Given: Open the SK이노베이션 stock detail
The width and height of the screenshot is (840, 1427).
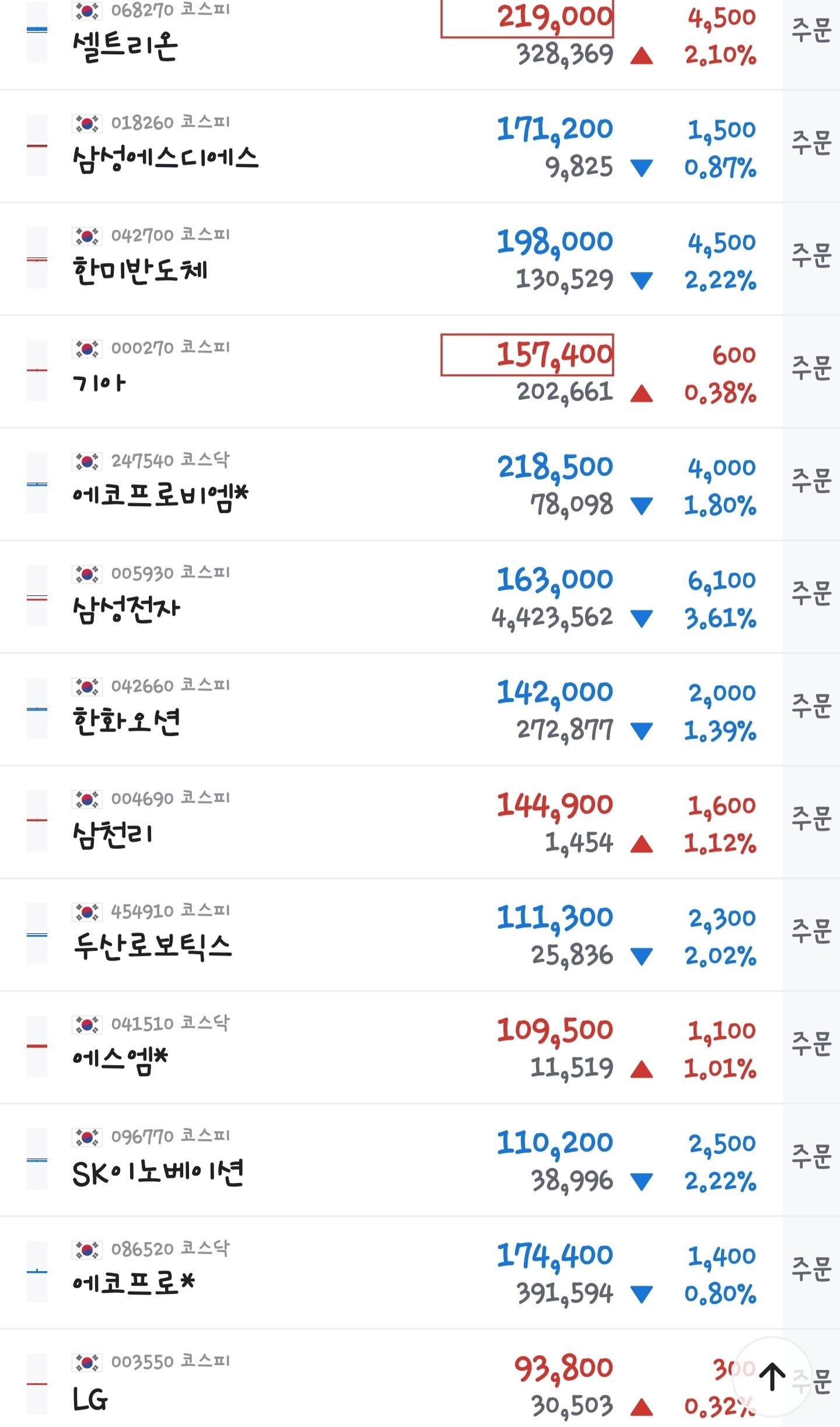Looking at the screenshot, I should coord(157,1173).
